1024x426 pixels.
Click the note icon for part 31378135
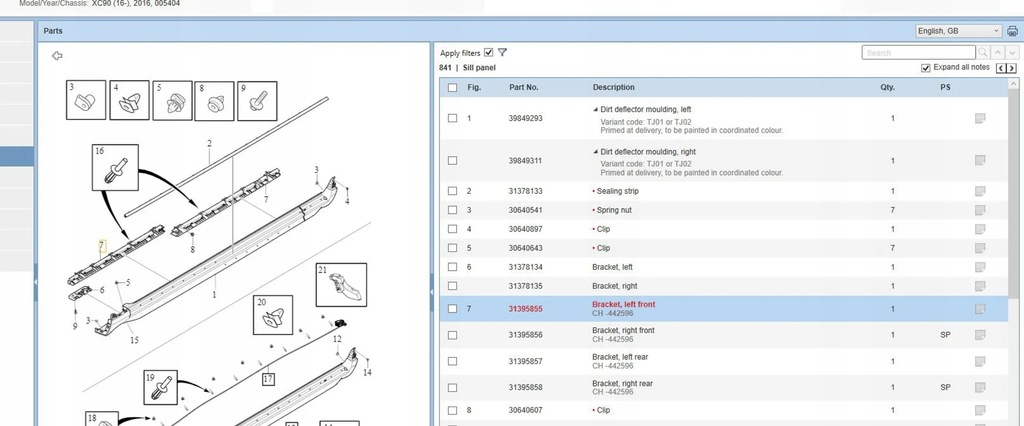pyautogui.click(x=980, y=286)
